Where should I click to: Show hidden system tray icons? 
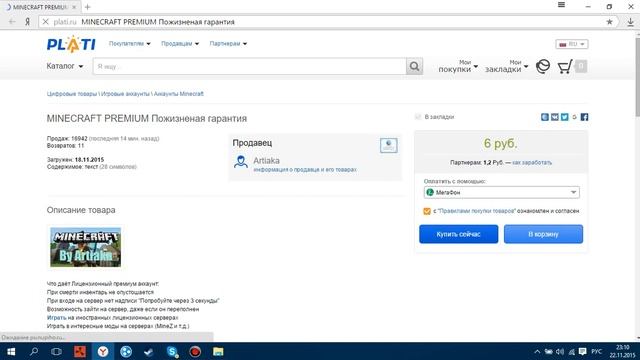537,352
